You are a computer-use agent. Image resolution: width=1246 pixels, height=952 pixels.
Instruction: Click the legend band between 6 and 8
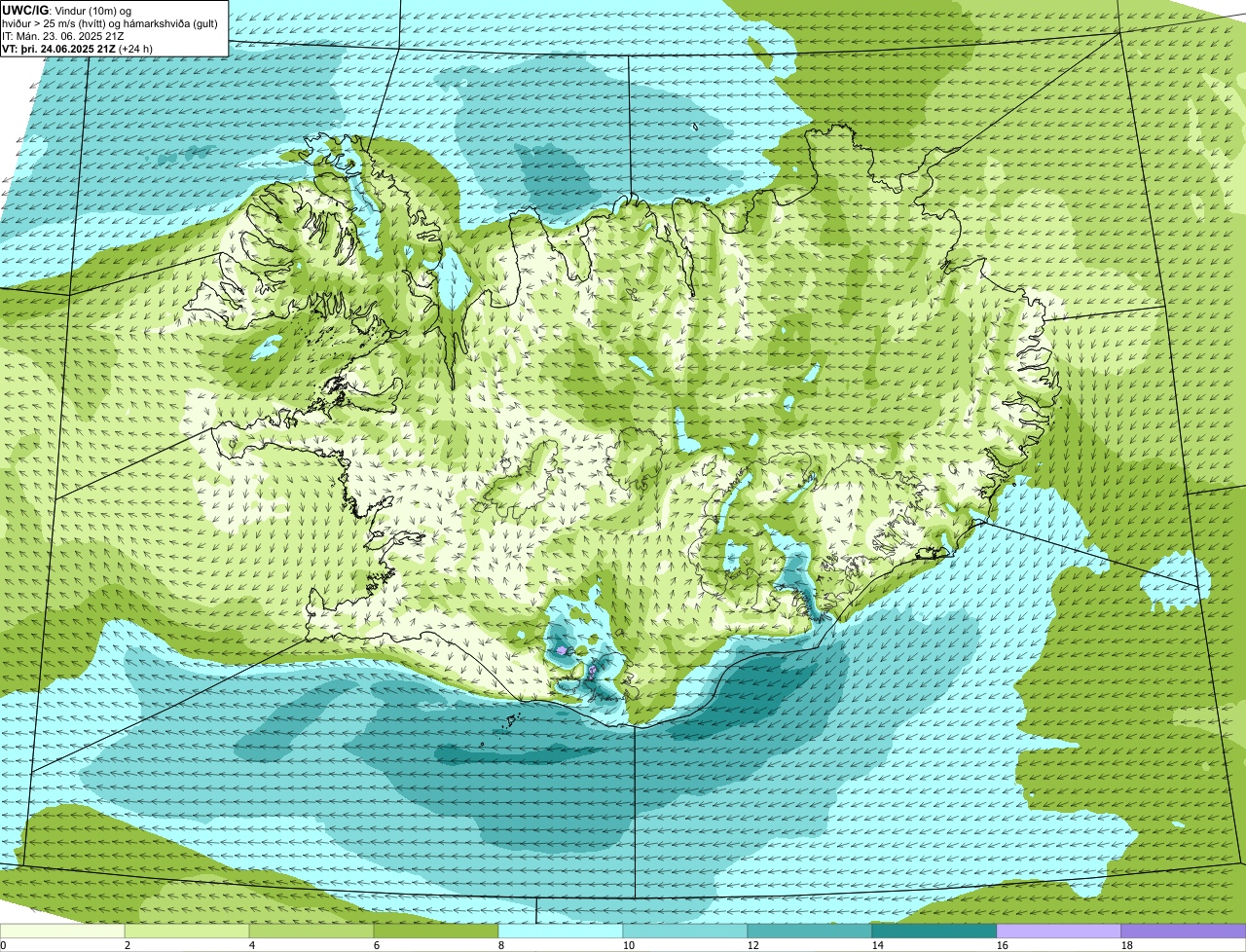(x=436, y=931)
